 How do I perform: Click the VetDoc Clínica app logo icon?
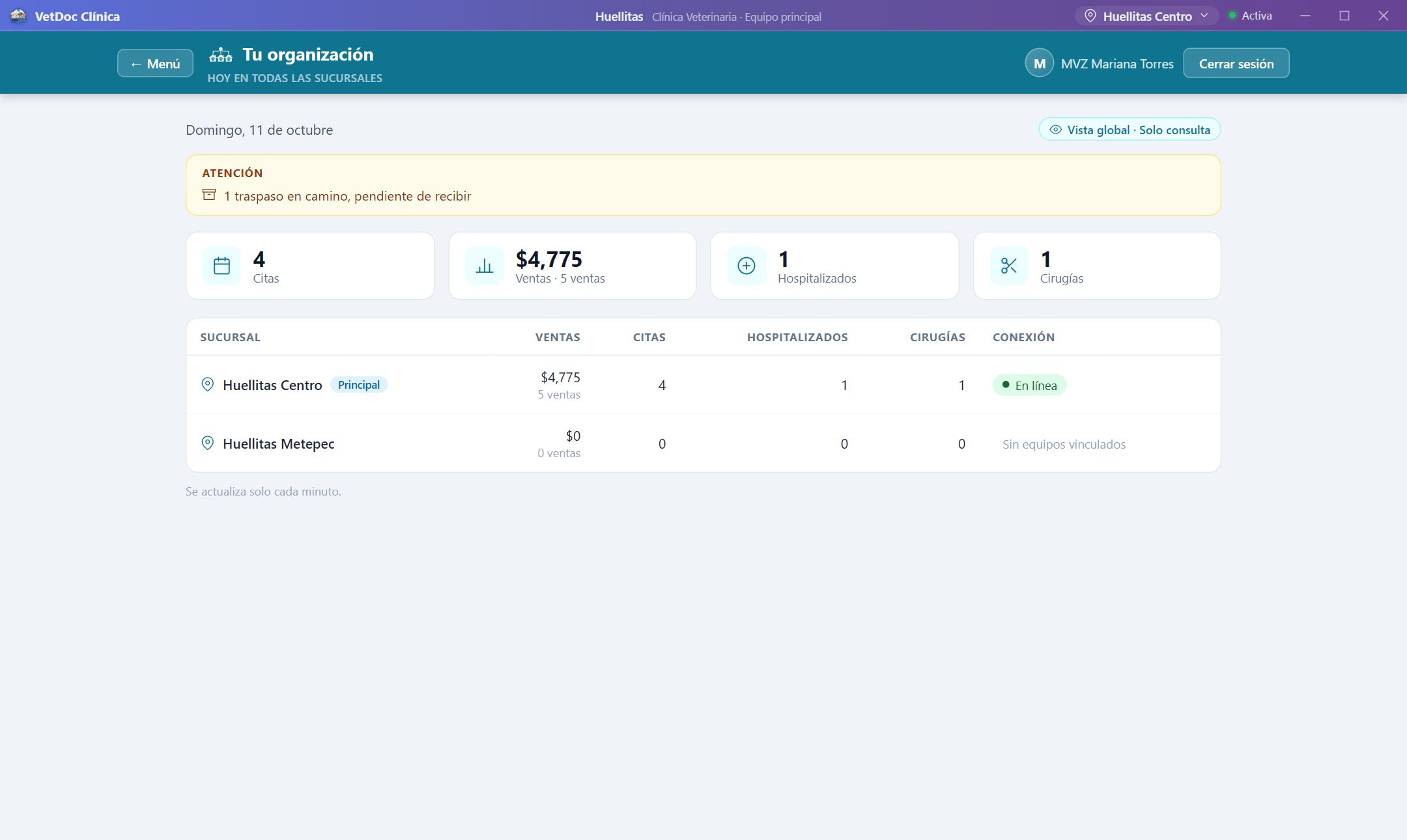pyautogui.click(x=18, y=16)
